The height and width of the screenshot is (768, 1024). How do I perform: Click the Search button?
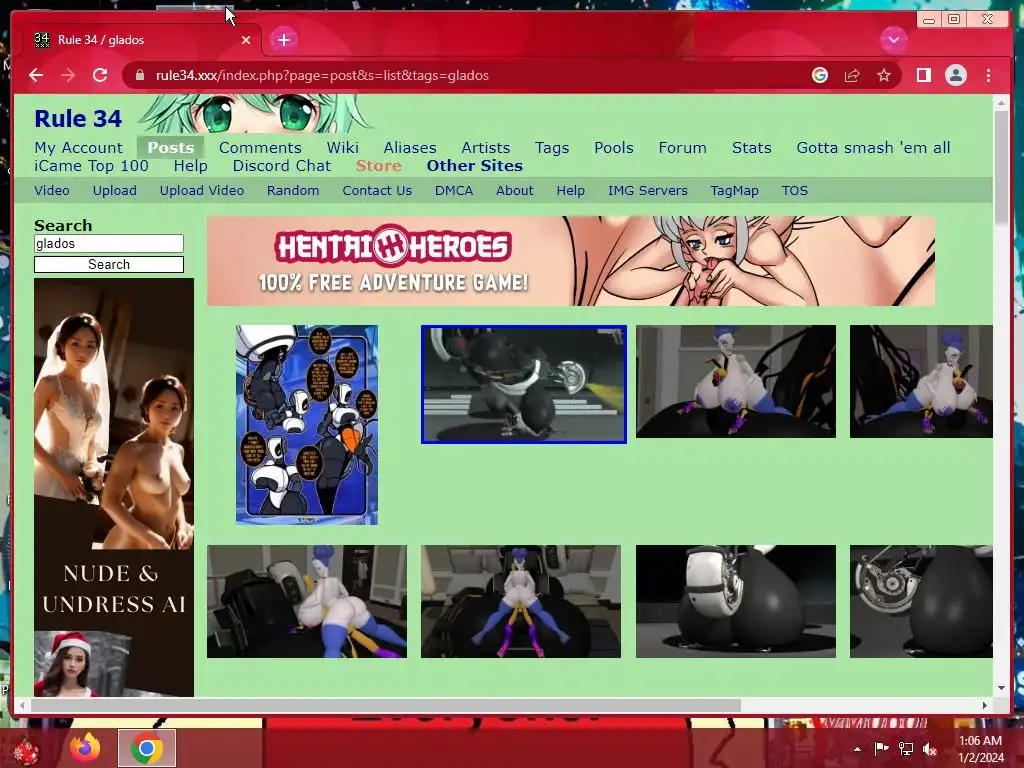click(109, 264)
